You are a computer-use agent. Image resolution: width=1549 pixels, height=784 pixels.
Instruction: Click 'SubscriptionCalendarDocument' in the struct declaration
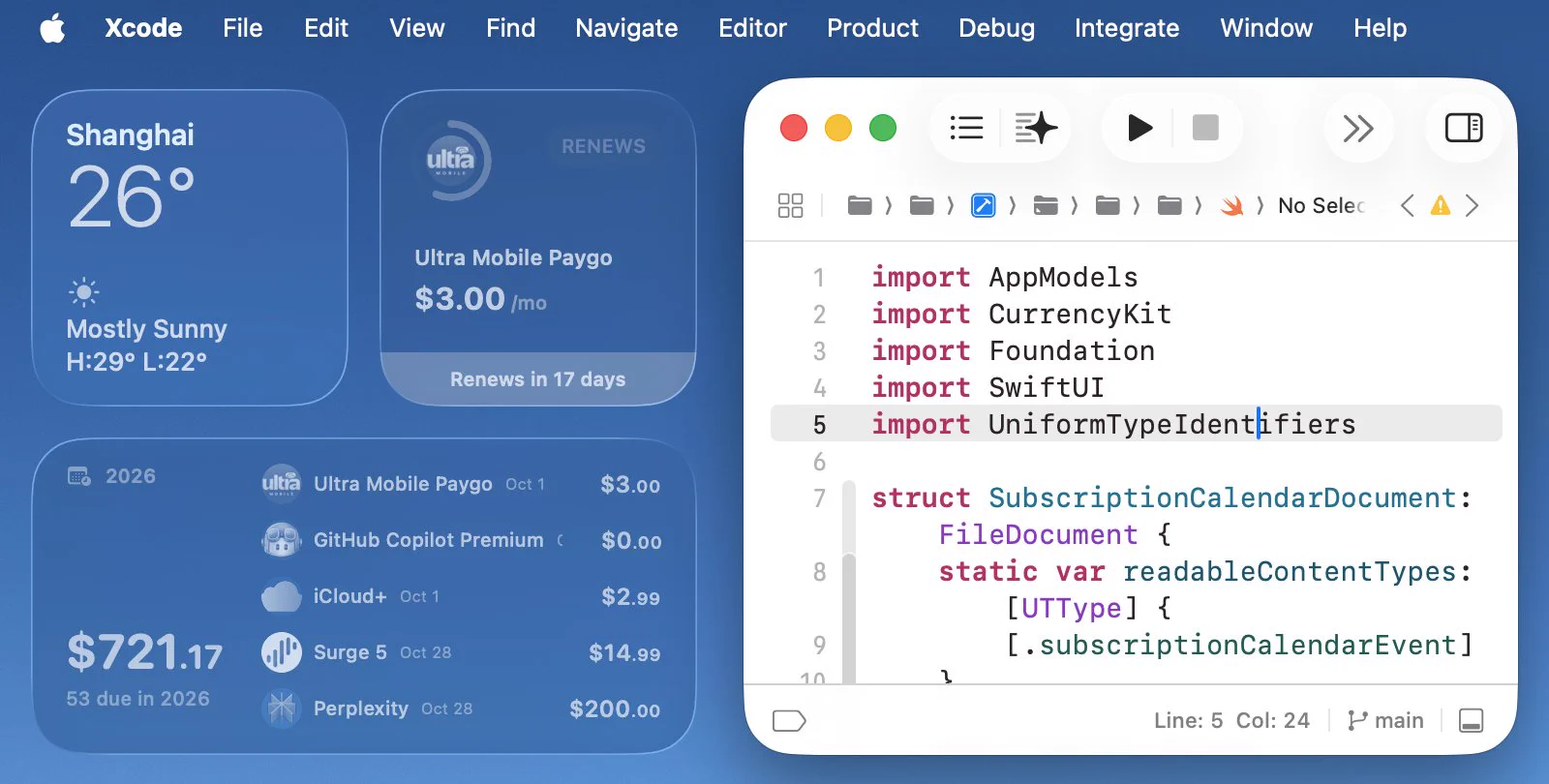point(1223,498)
